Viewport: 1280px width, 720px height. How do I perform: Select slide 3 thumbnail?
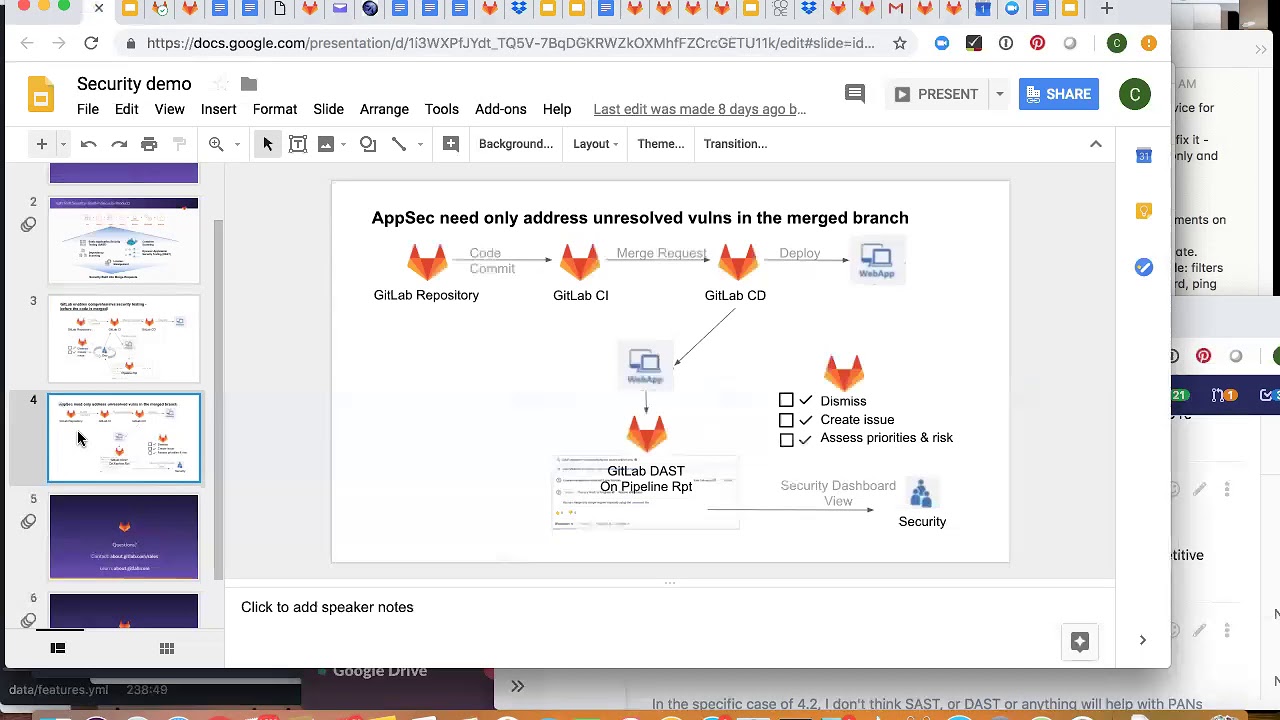pos(124,339)
